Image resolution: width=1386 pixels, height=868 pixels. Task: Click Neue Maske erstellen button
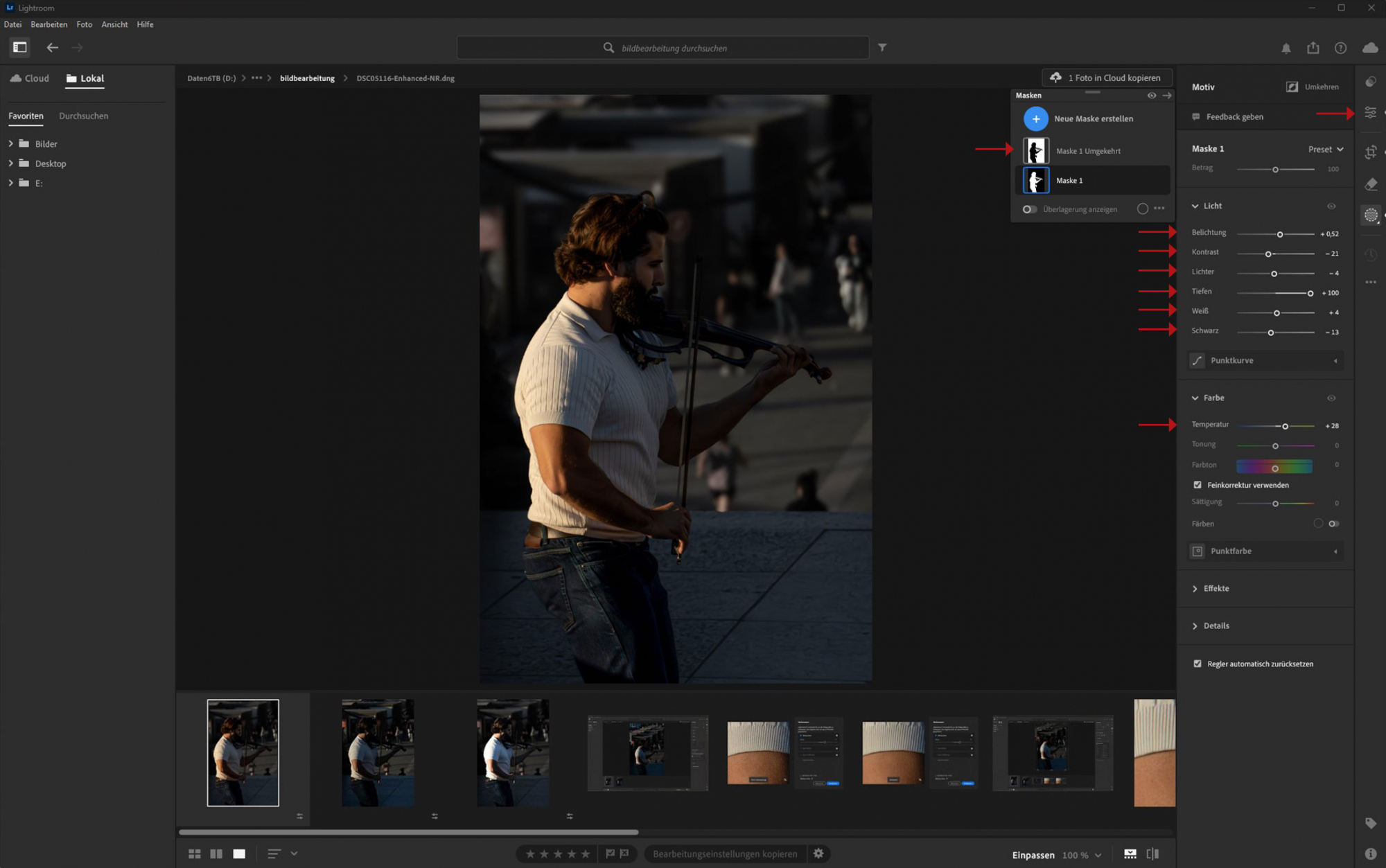[x=1035, y=118]
